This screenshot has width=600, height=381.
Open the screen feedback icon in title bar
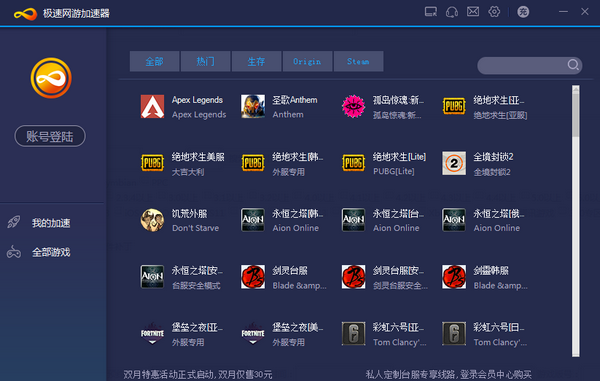pos(431,12)
